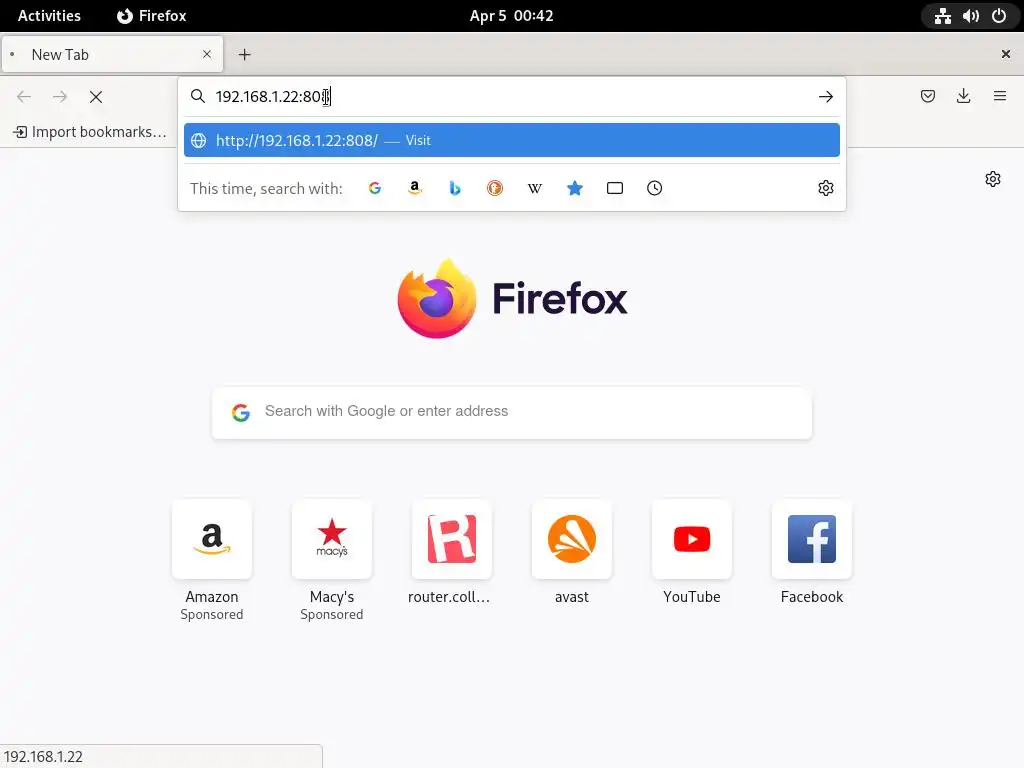Search history via clock icon
Image resolution: width=1024 pixels, height=768 pixels.
tap(654, 188)
